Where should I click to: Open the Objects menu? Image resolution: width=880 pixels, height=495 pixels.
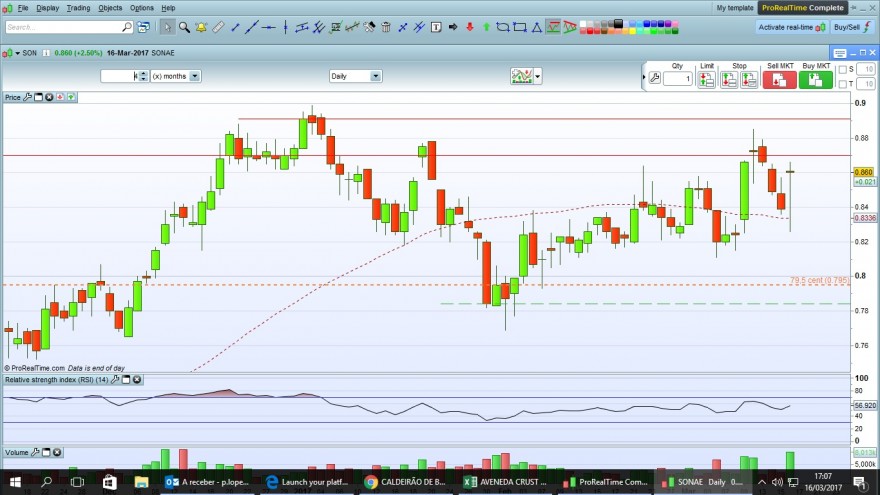[110, 8]
